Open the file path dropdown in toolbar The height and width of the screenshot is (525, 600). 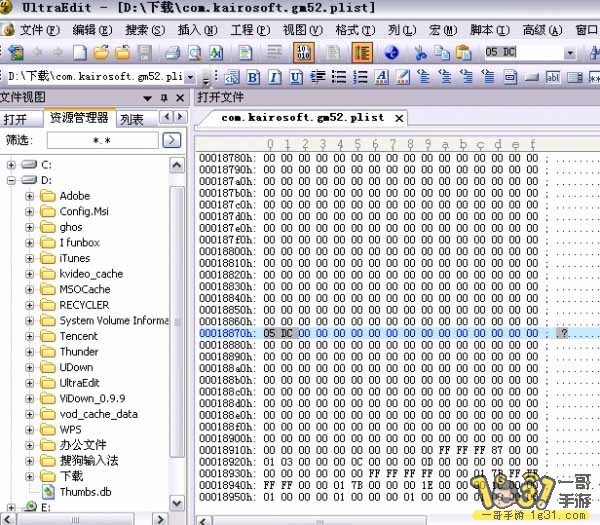click(x=190, y=77)
